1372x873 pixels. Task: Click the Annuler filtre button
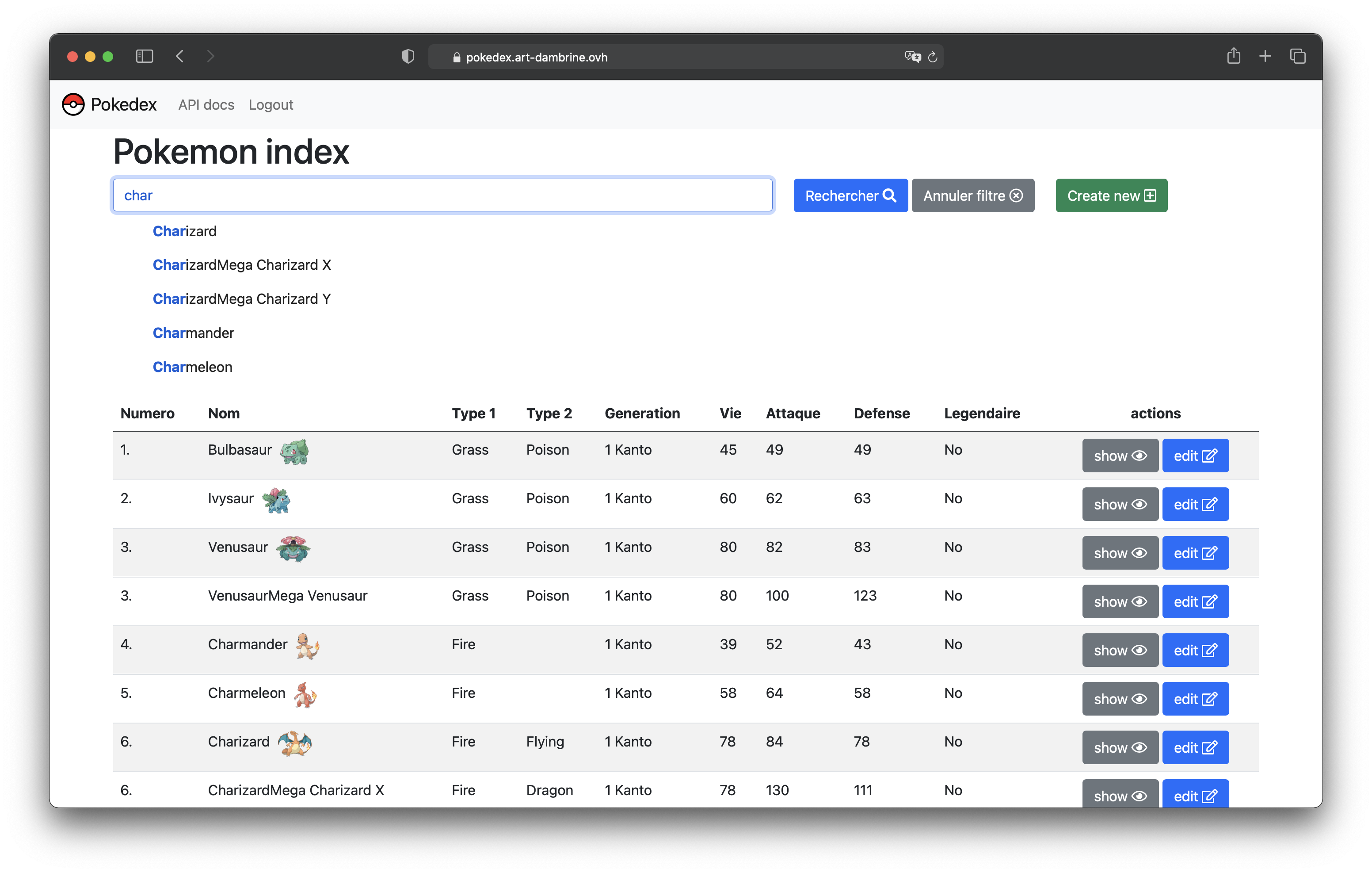tap(972, 195)
